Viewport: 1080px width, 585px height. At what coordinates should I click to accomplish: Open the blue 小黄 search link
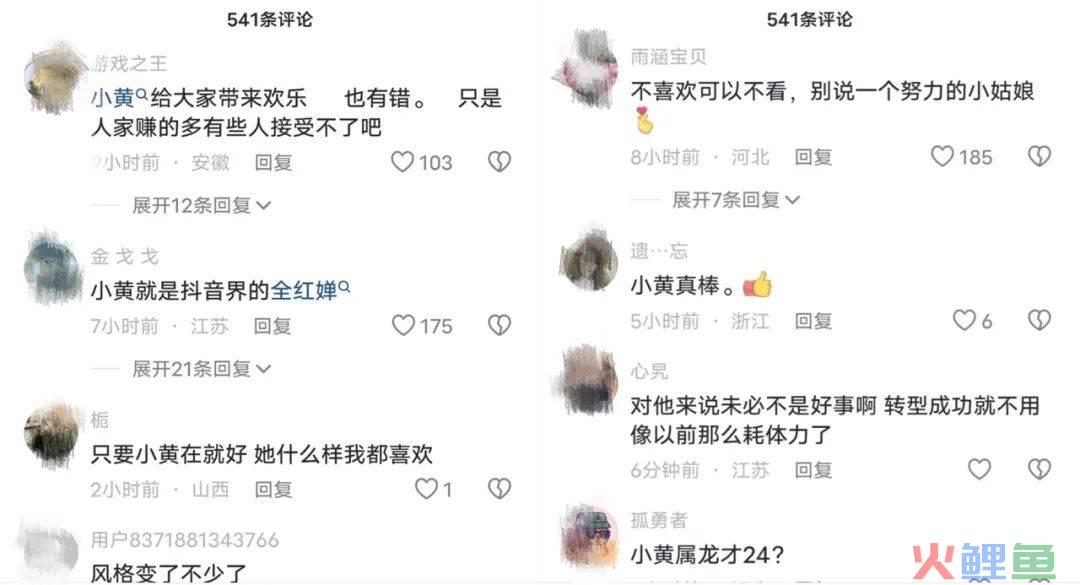(119, 98)
